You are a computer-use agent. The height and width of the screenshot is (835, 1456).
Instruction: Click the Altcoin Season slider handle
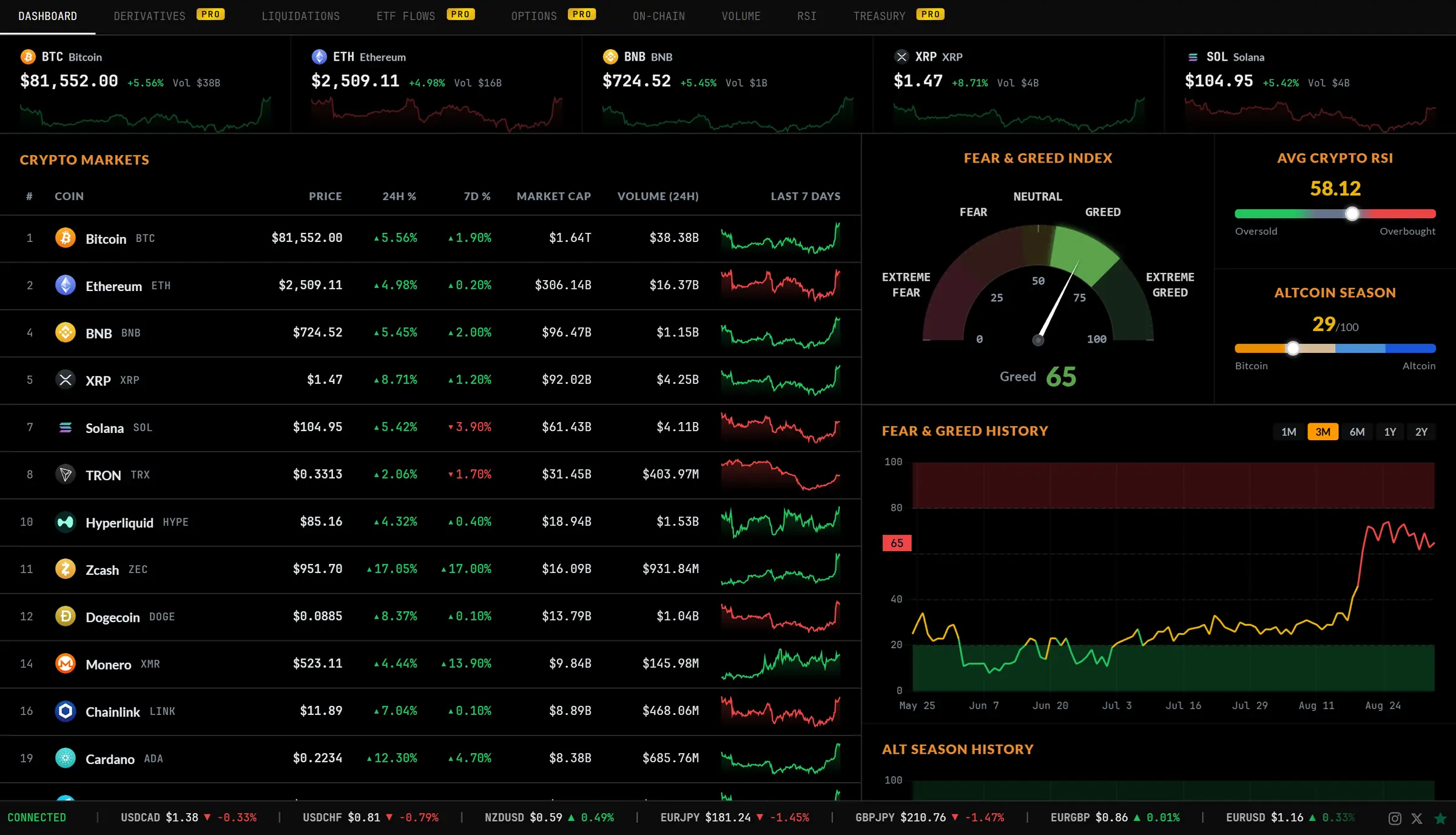pyautogui.click(x=1293, y=348)
